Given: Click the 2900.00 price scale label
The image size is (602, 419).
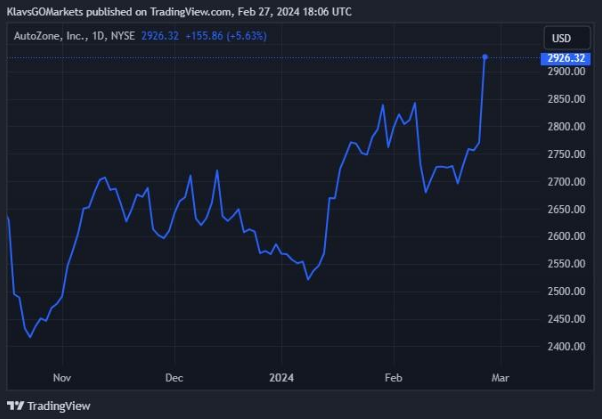Looking at the screenshot, I should 565,72.
